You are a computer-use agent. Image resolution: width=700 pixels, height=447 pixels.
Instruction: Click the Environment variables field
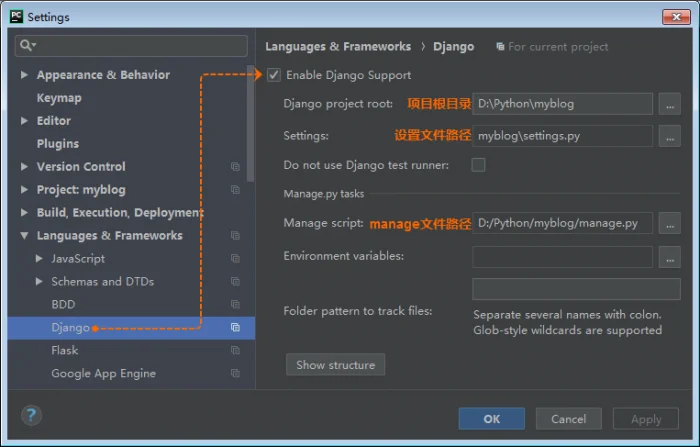tap(562, 257)
